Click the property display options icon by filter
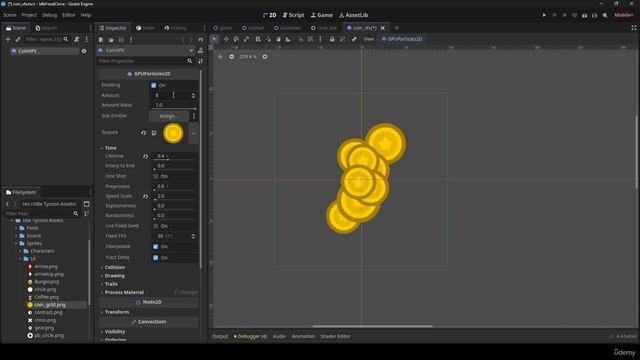 [200, 61]
